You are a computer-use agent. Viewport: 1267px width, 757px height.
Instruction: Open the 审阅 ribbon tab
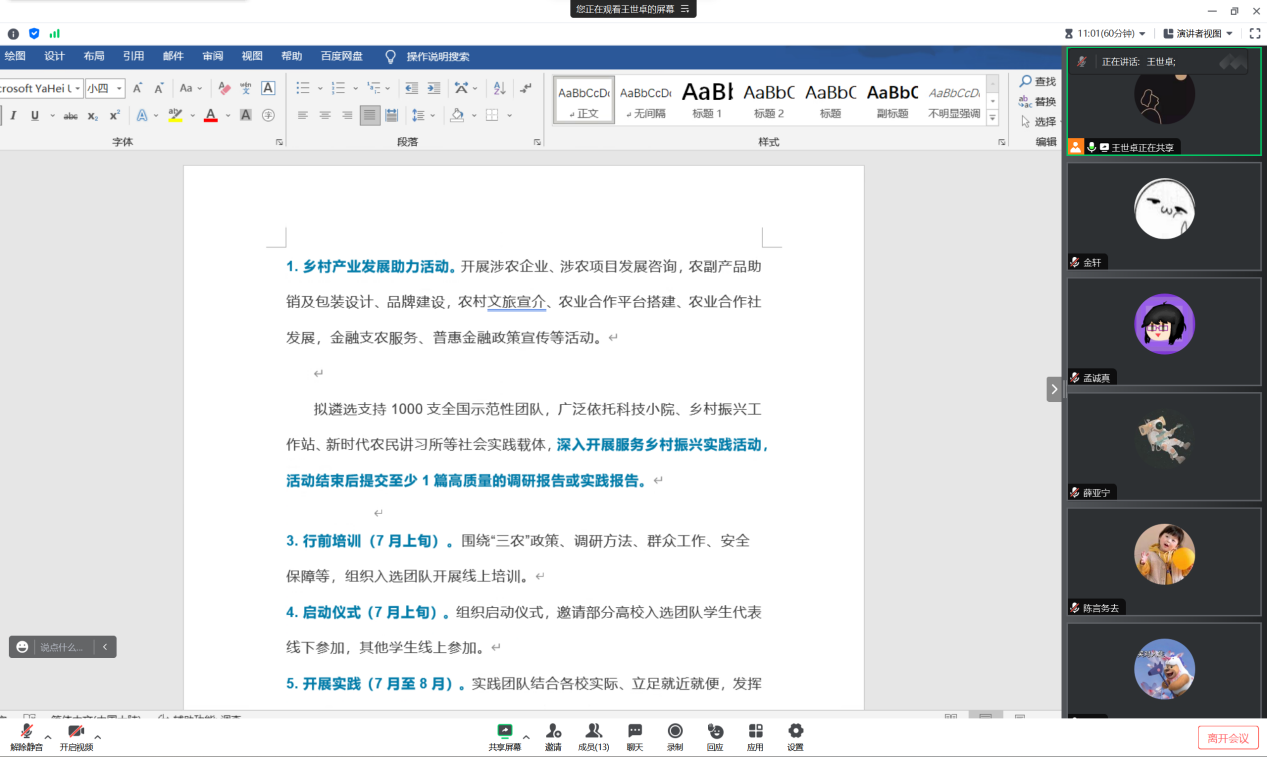click(x=213, y=56)
